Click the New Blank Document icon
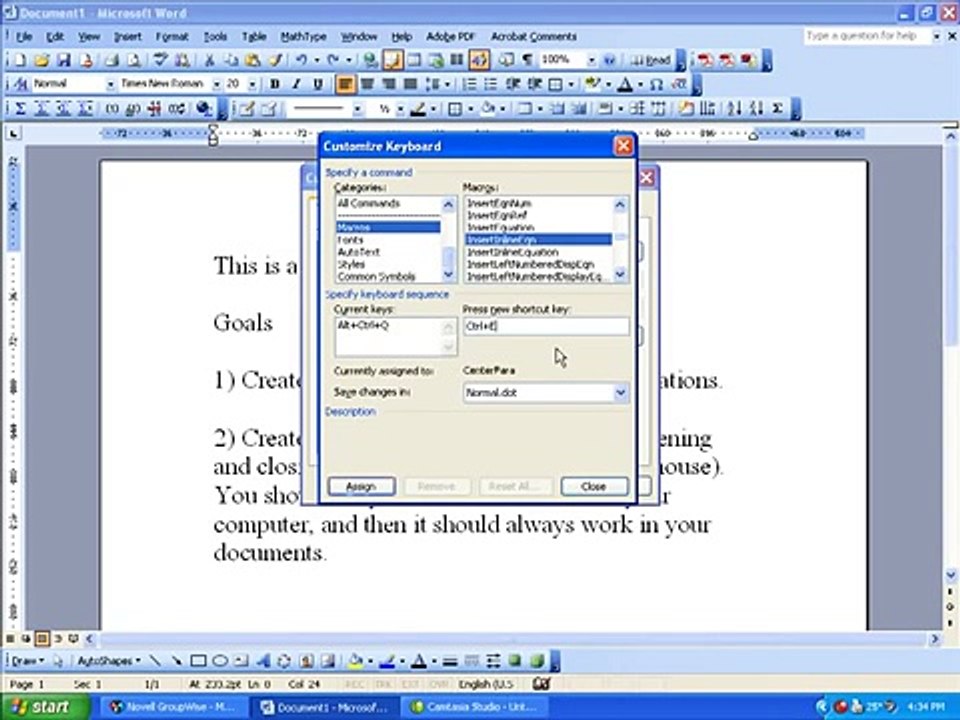This screenshot has width=960, height=720. [x=20, y=60]
